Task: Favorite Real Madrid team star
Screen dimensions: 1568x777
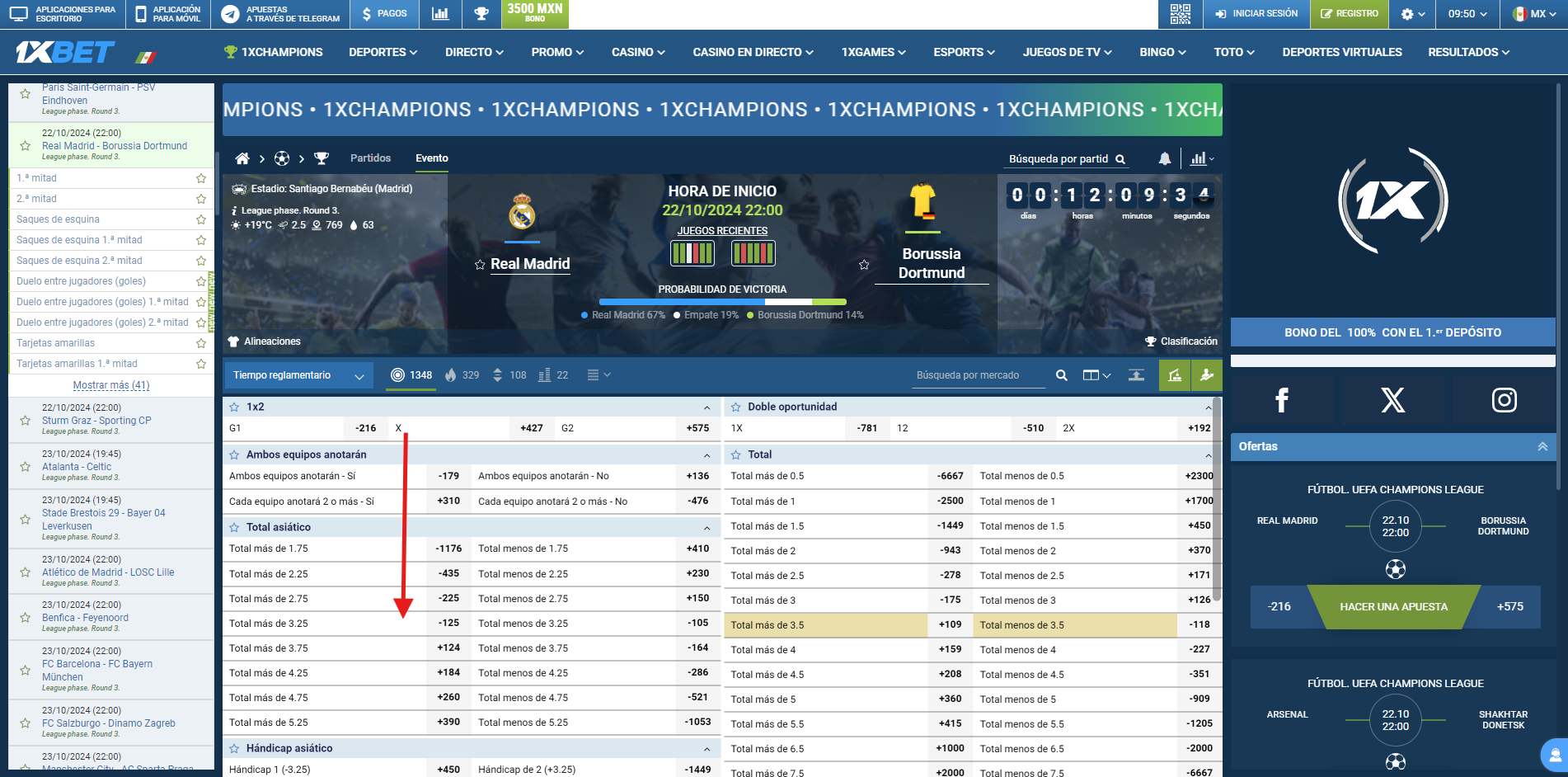Action: 480,265
